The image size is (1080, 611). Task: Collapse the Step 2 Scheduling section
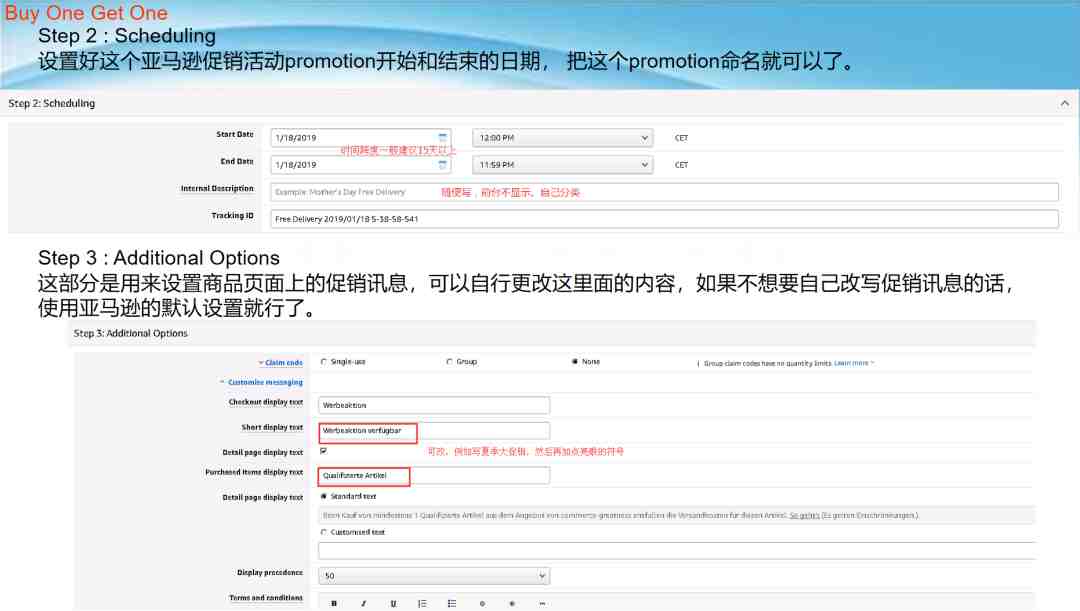click(1065, 103)
